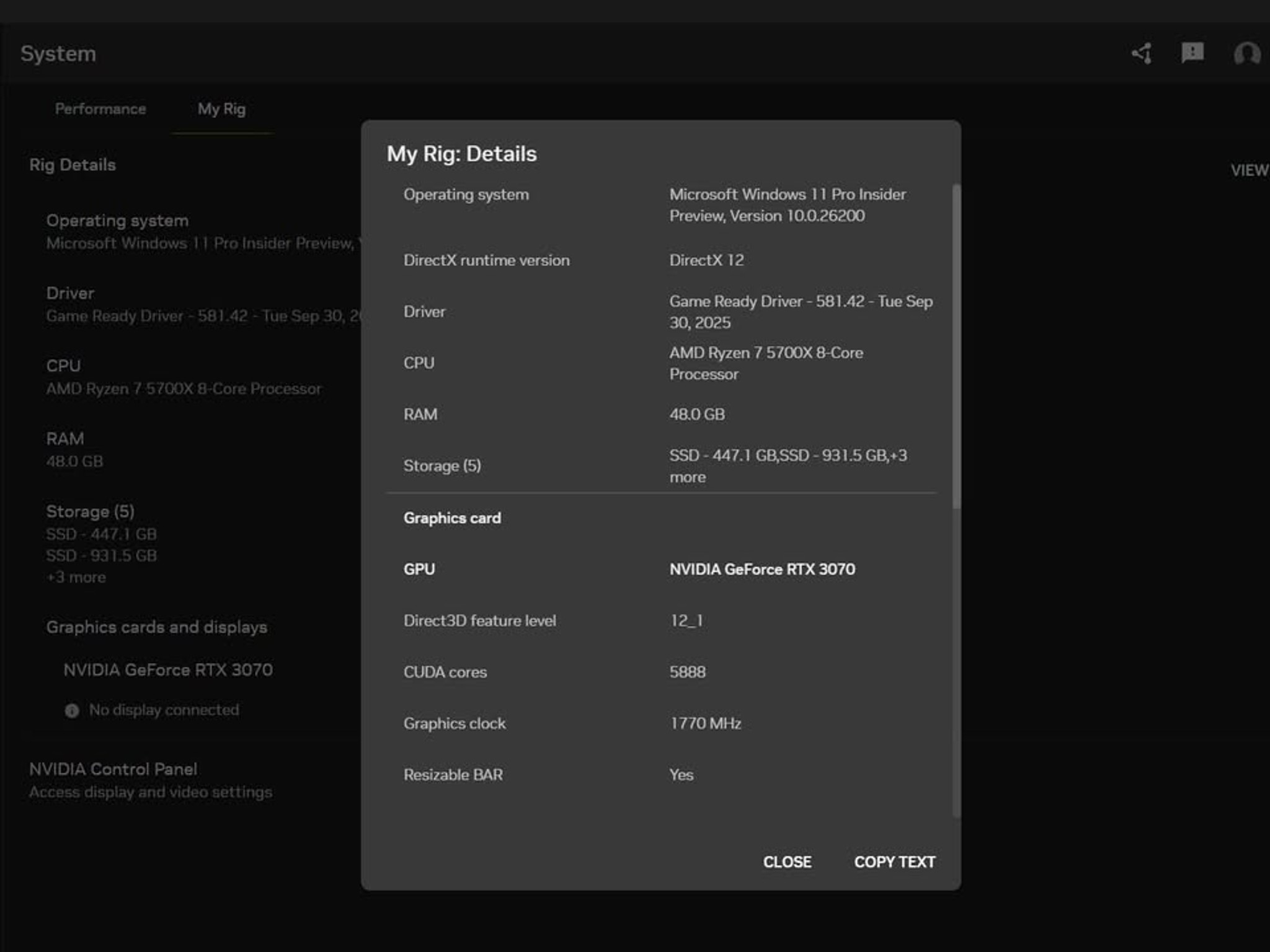Click the info icon beside No display connected
Screen dimensions: 1270x952
(72, 711)
